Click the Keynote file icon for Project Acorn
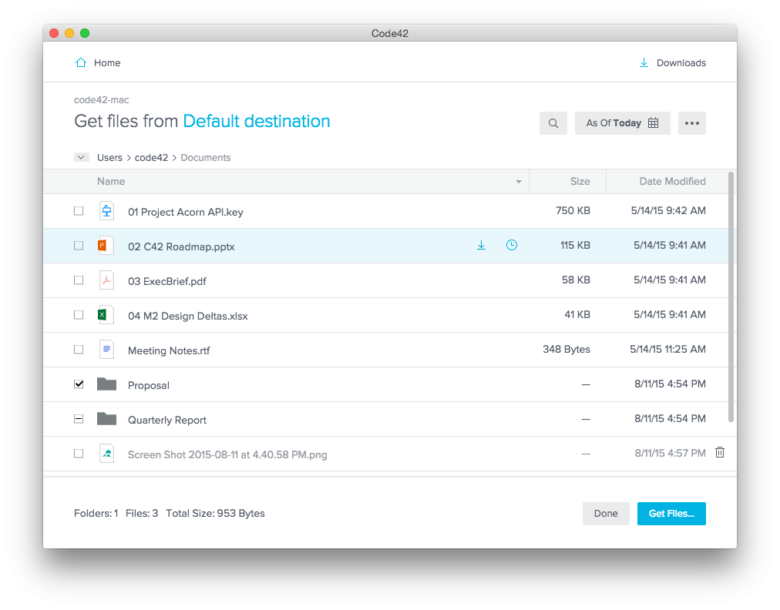The width and height of the screenshot is (780, 610). (x=106, y=211)
